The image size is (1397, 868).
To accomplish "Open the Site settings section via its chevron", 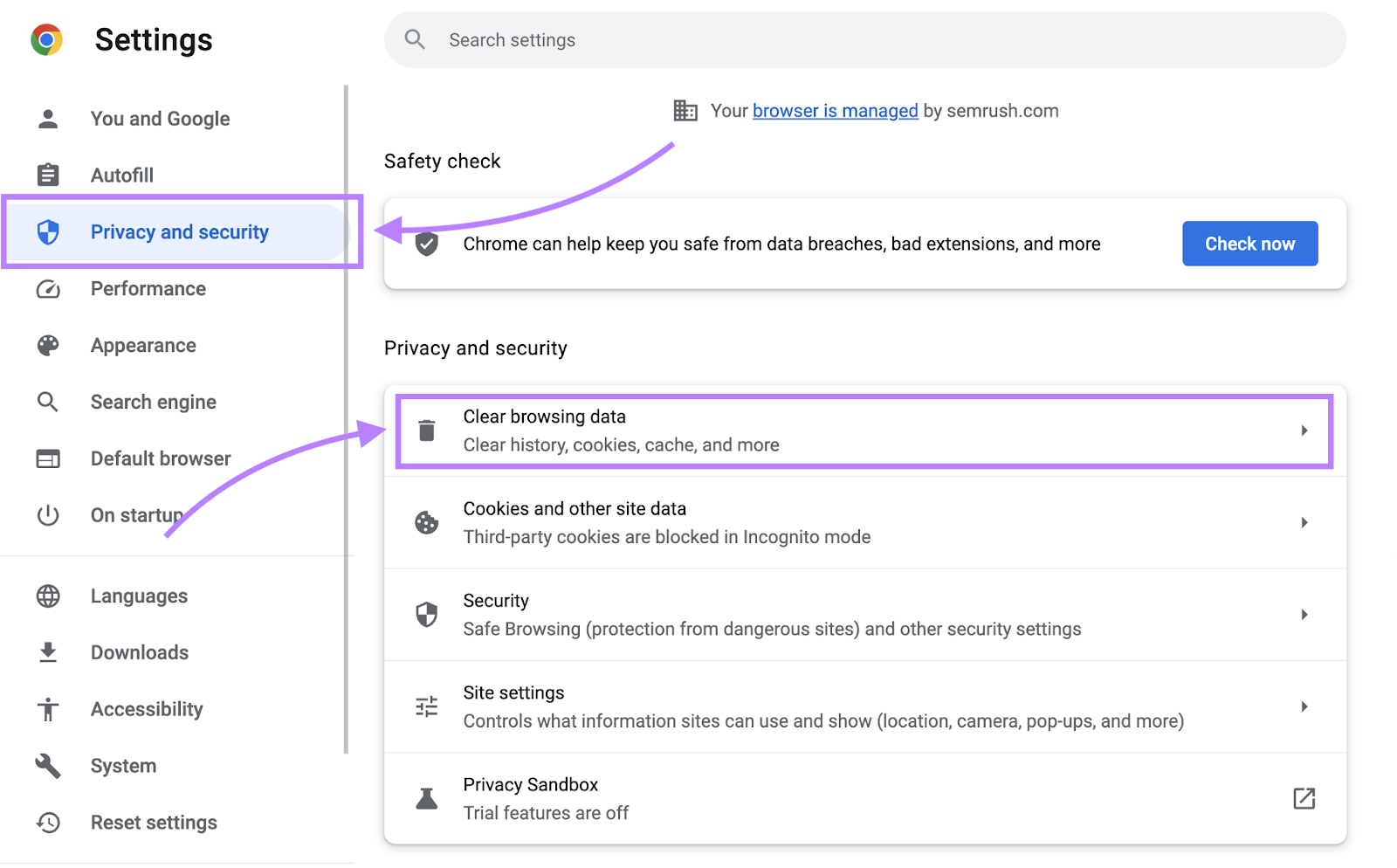I will (x=1304, y=706).
